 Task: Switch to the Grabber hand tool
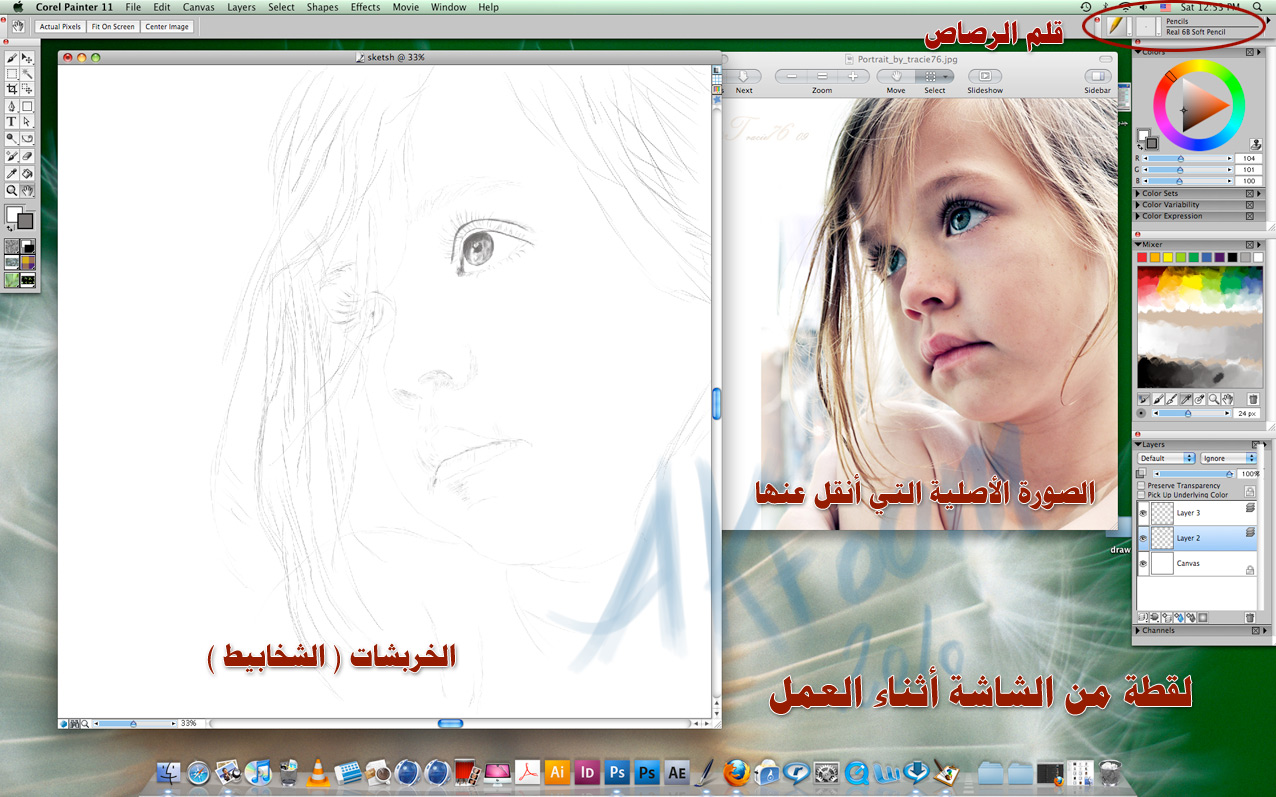pos(27,190)
